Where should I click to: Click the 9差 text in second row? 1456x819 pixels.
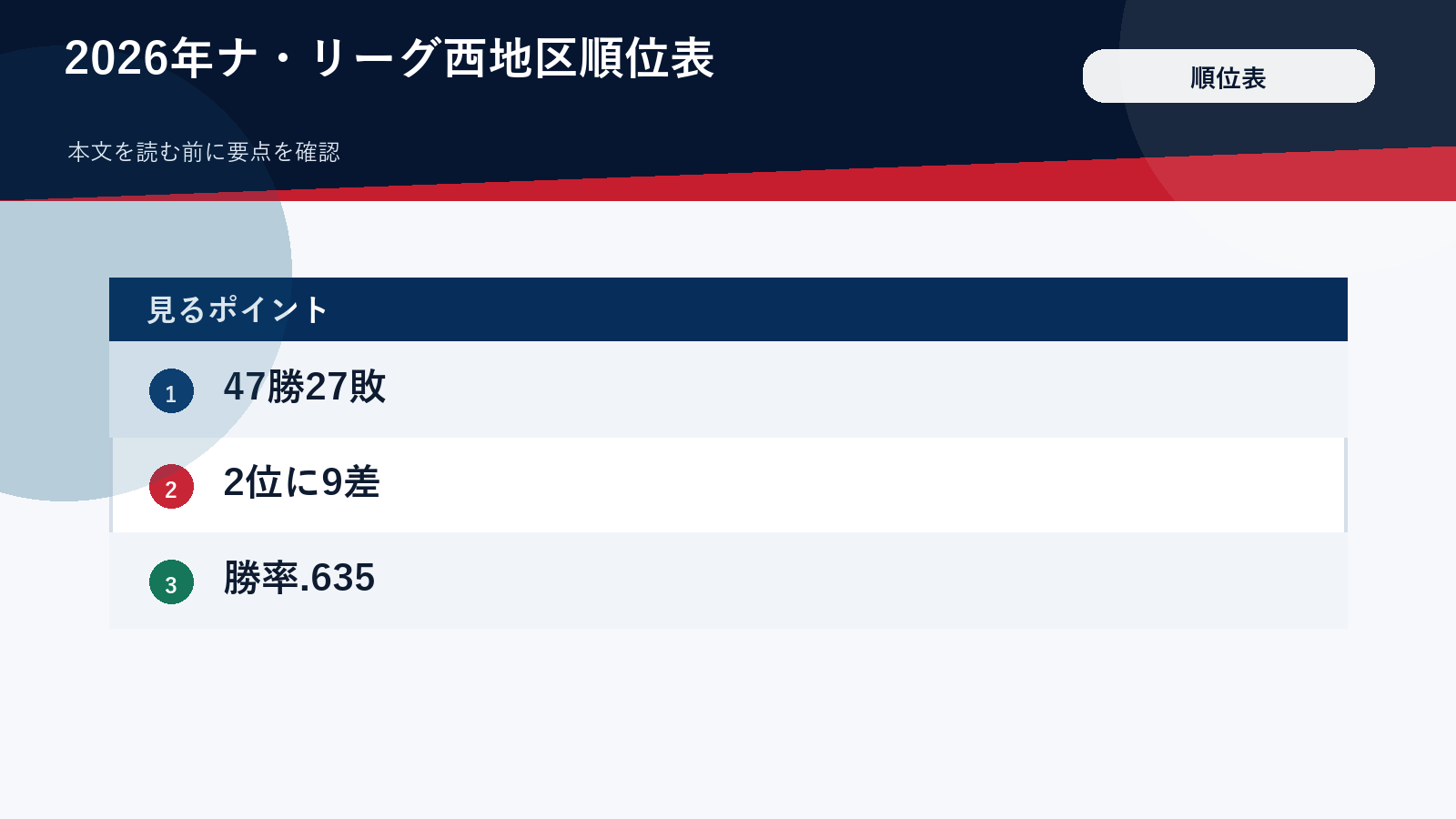point(350,482)
